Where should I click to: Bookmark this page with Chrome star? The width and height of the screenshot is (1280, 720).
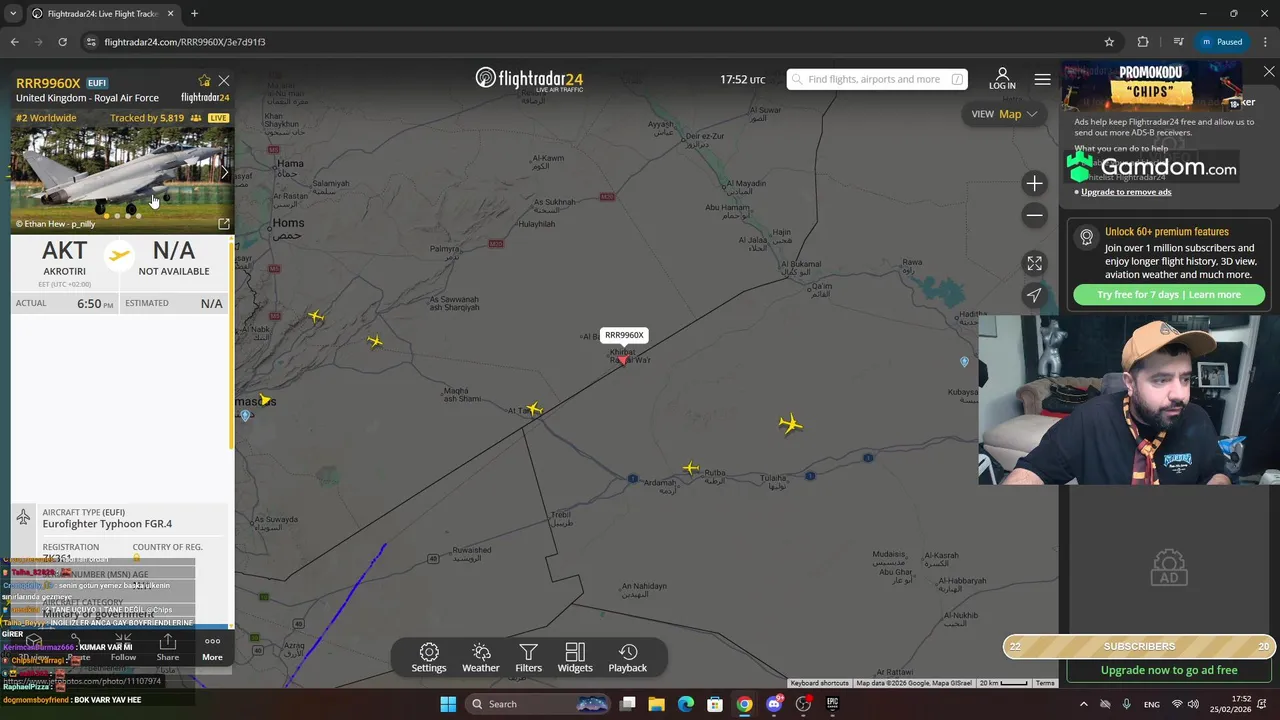1109,42
